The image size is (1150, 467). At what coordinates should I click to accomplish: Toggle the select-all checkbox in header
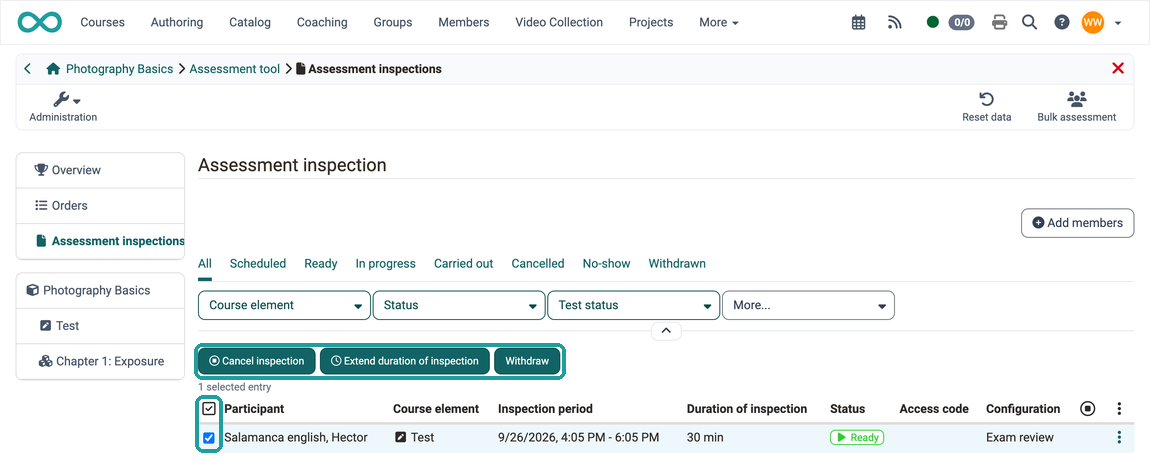coord(209,408)
